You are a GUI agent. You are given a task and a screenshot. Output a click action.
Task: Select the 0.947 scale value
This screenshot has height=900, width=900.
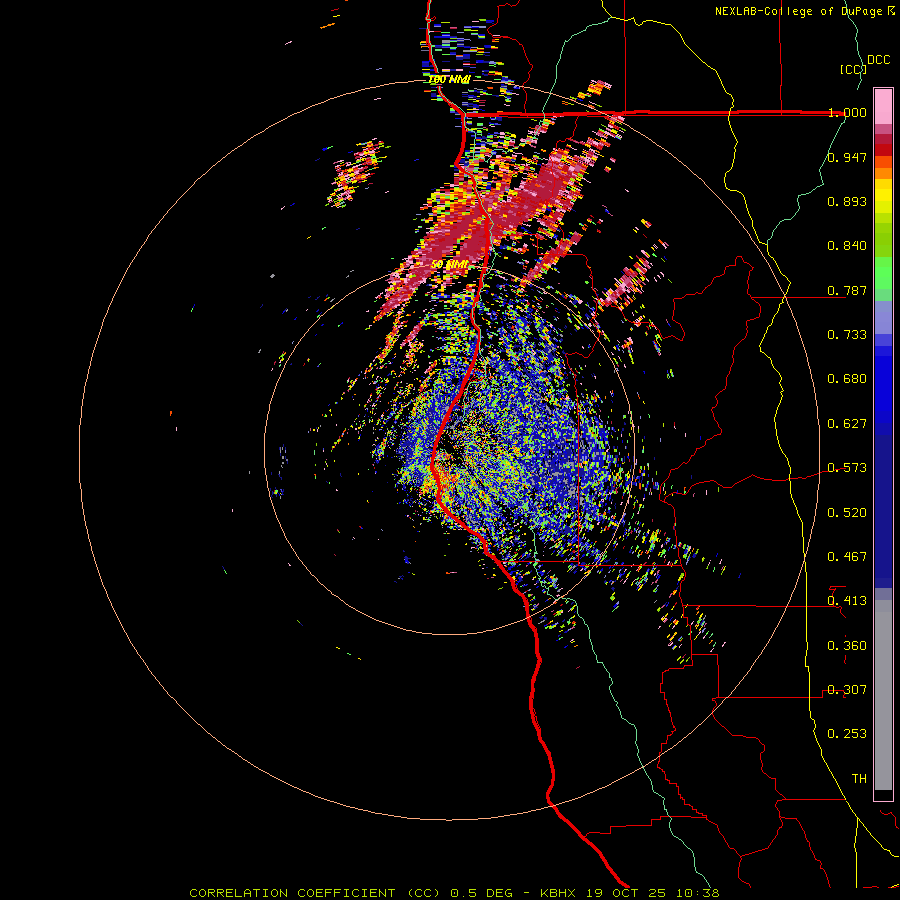click(x=847, y=157)
